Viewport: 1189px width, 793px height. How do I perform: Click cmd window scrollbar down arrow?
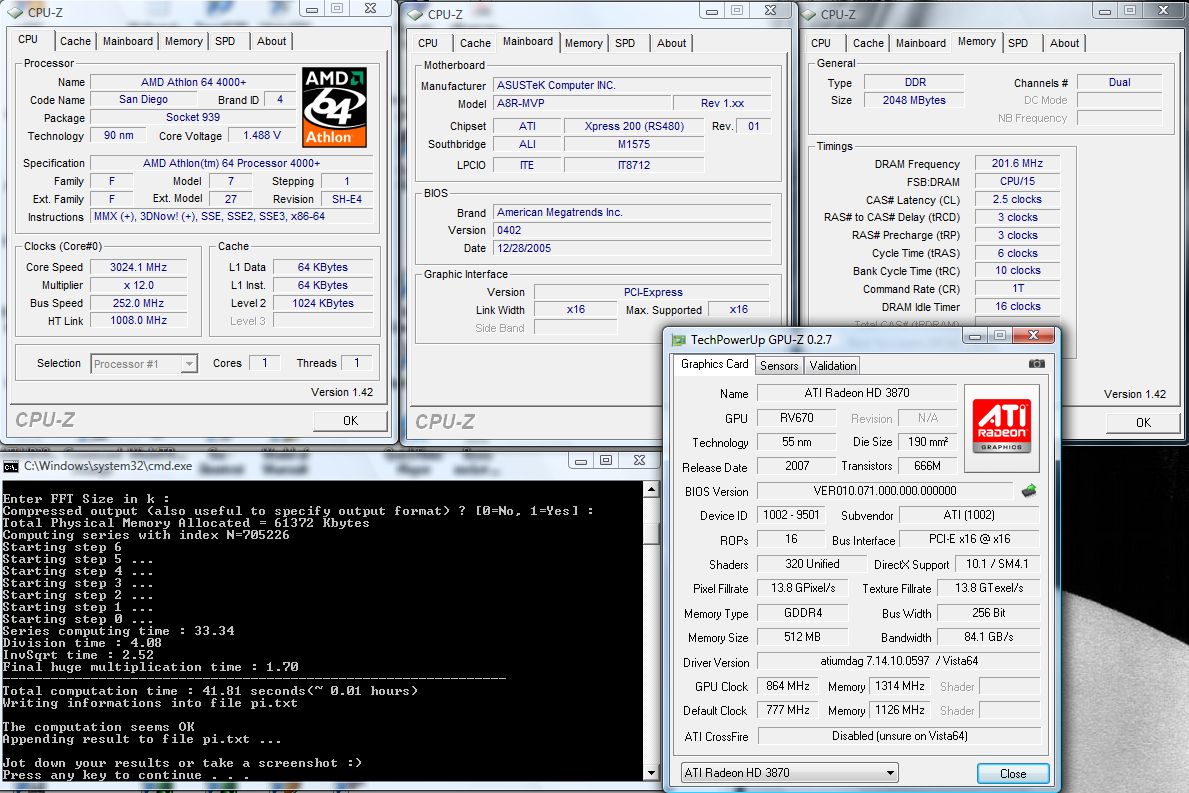click(651, 773)
